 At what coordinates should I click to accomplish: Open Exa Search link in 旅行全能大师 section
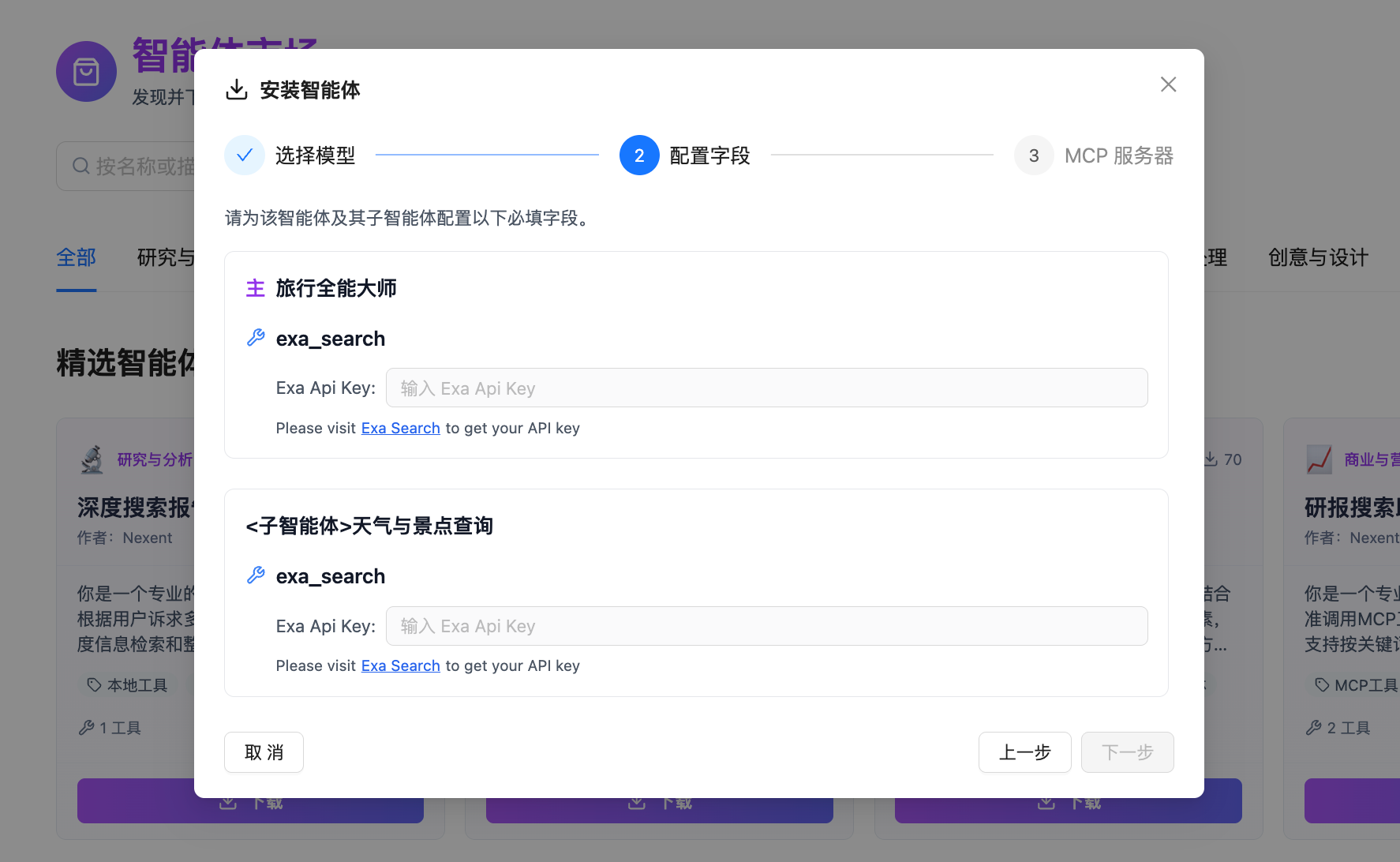[400, 428]
